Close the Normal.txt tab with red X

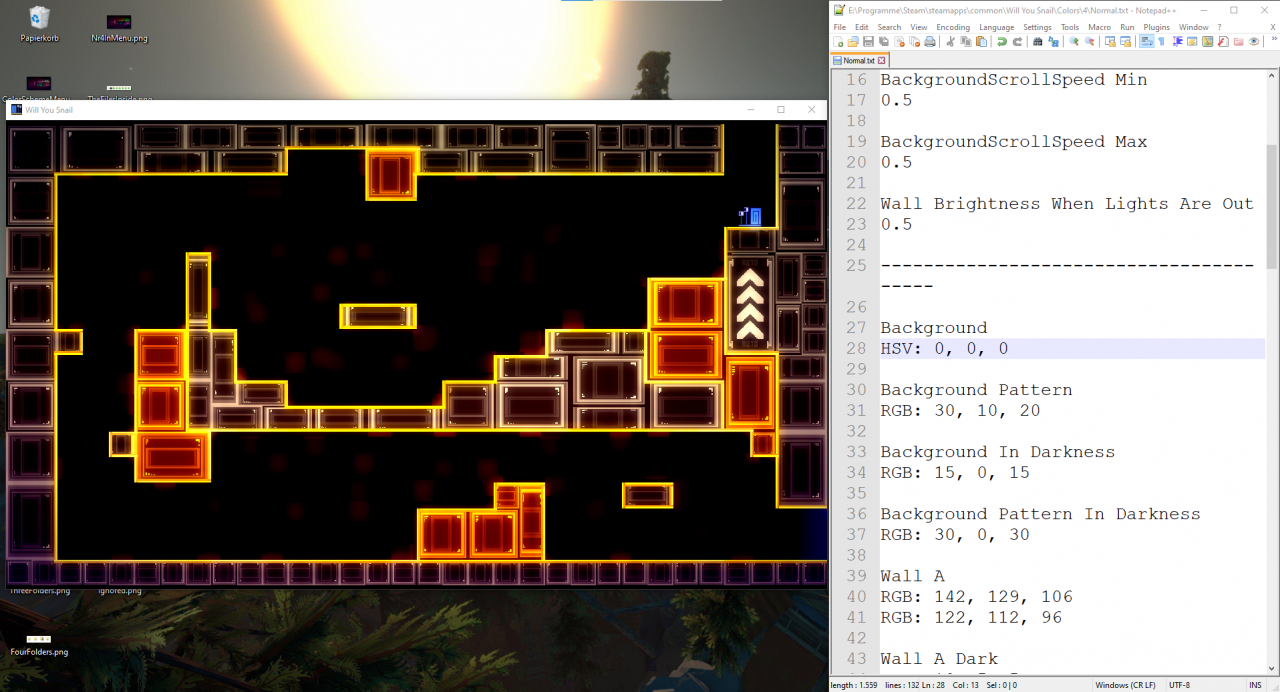[x=882, y=60]
